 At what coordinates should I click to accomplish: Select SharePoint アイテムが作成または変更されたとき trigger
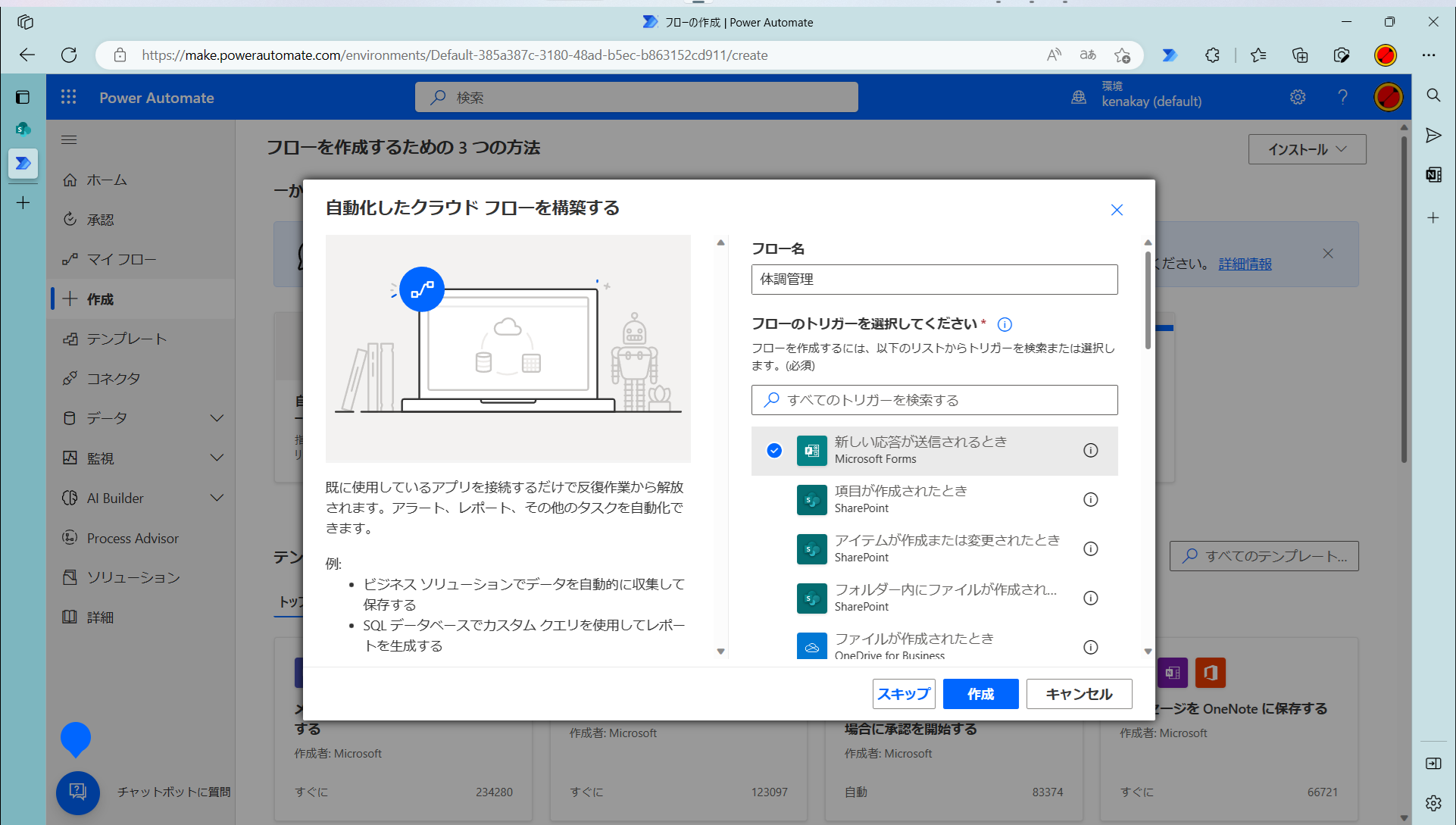(x=946, y=548)
